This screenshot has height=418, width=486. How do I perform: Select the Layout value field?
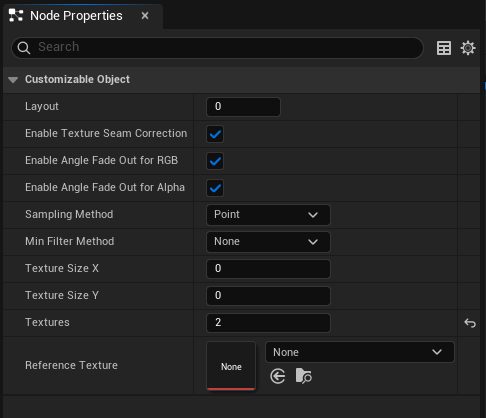[243, 107]
